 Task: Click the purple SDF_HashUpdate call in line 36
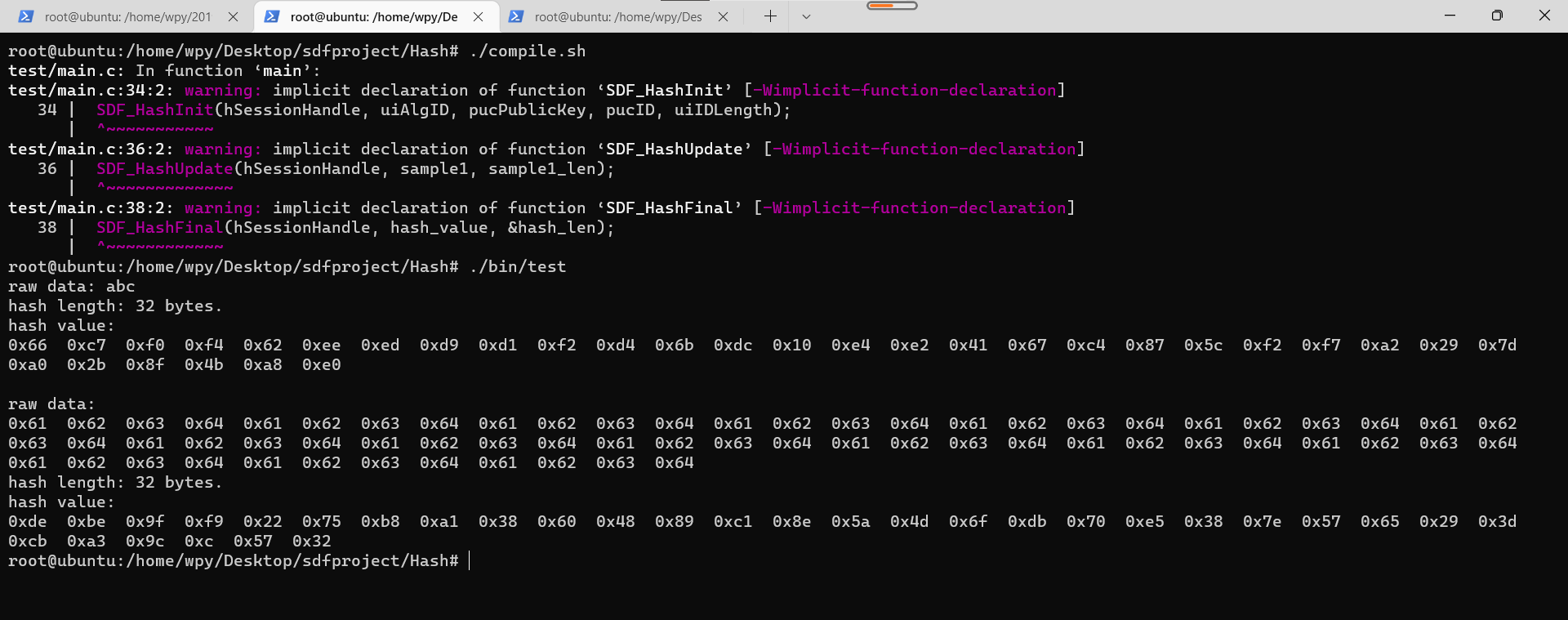pyautogui.click(x=165, y=168)
